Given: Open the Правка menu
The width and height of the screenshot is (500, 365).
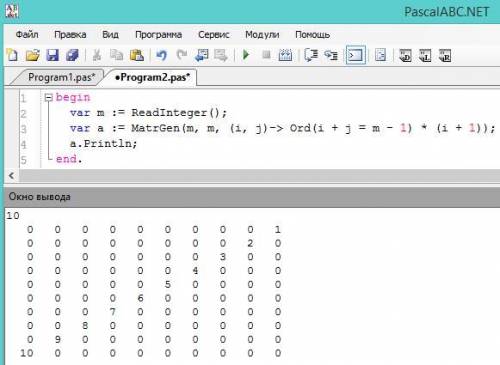Looking at the screenshot, I should pyautogui.click(x=70, y=35).
